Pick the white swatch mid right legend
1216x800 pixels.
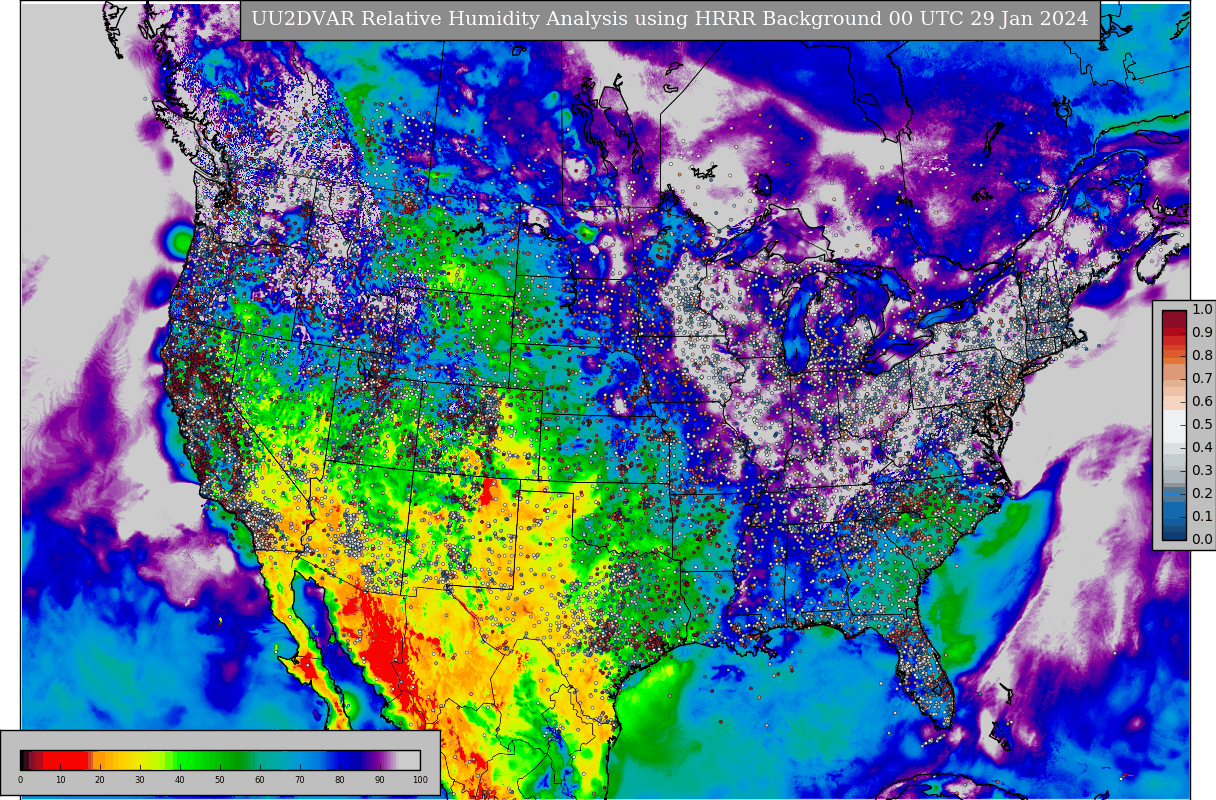(x=1174, y=425)
